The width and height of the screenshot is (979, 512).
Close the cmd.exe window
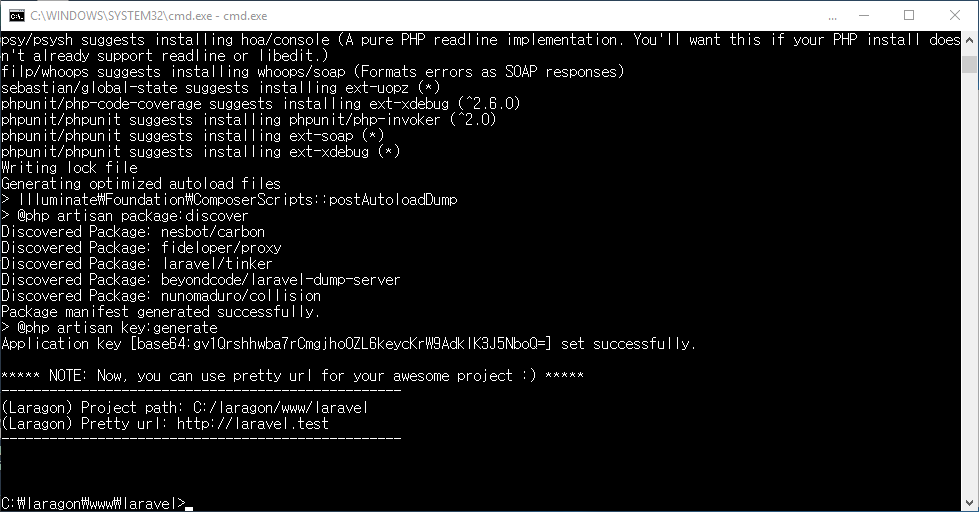point(956,15)
